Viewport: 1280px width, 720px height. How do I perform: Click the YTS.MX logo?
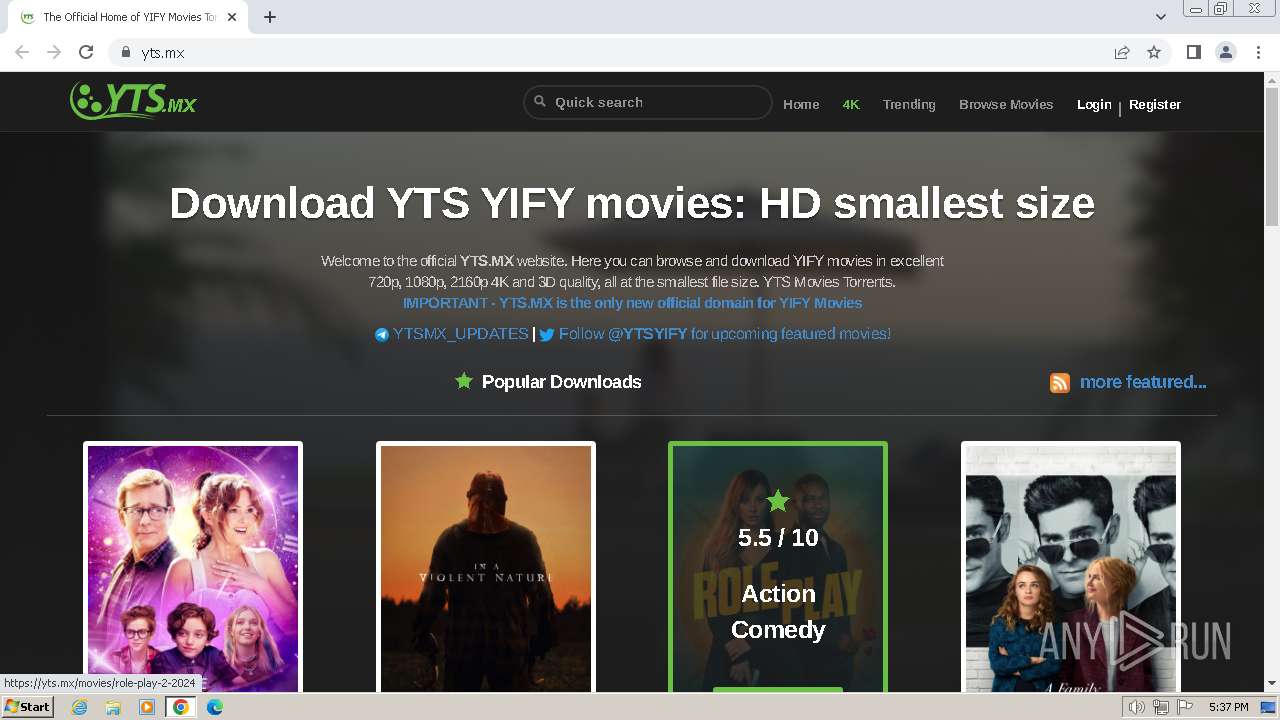(133, 101)
